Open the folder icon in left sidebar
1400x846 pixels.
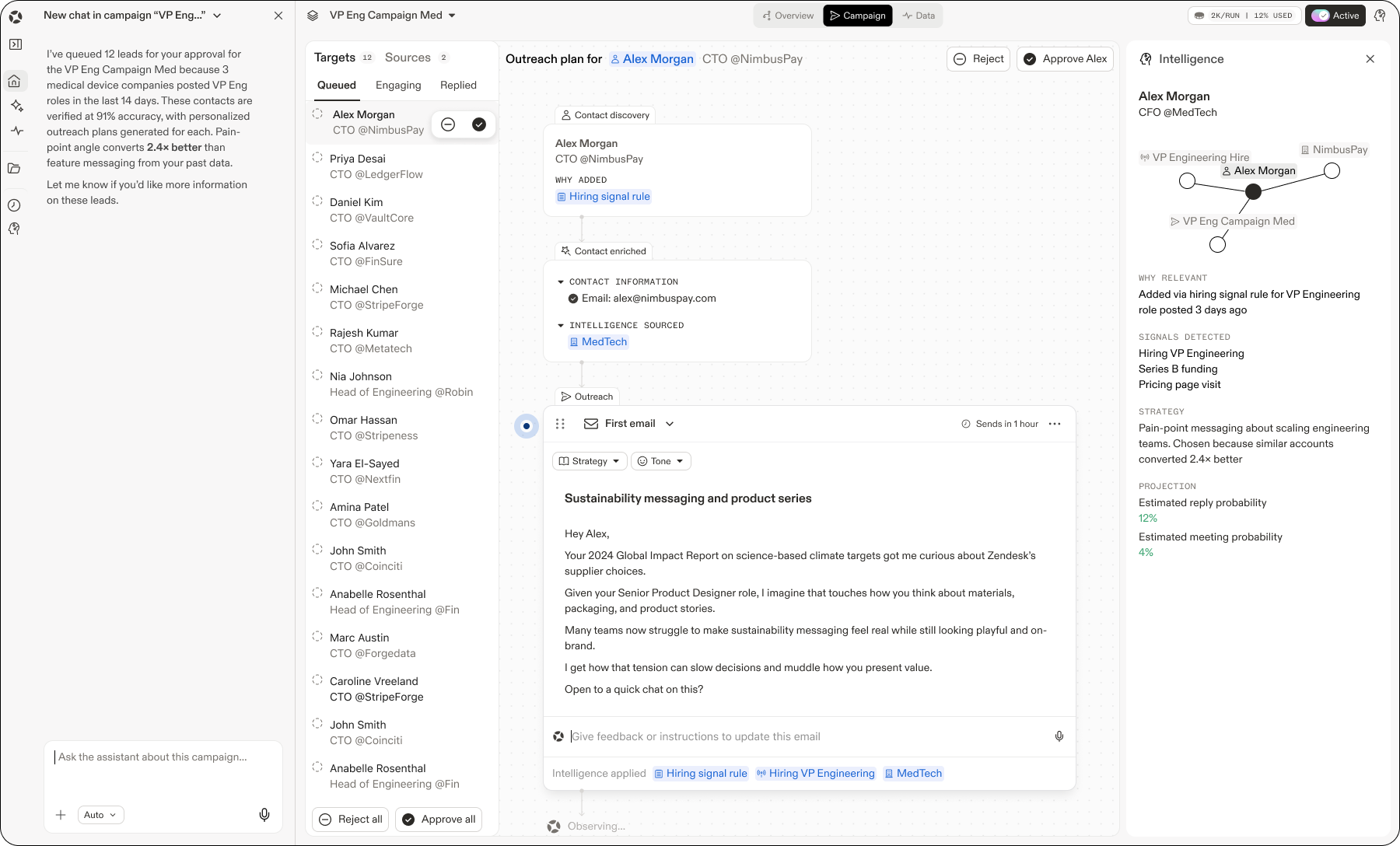click(14, 168)
